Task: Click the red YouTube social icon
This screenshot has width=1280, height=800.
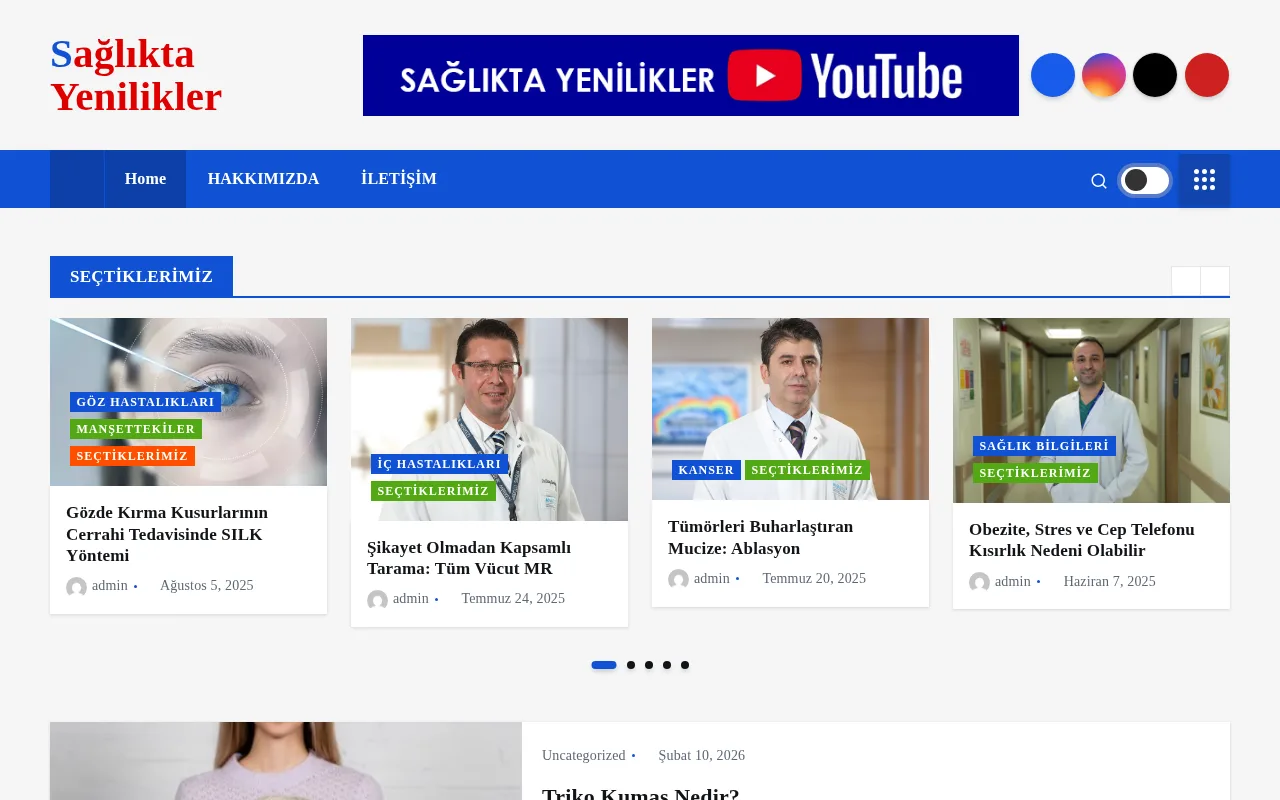Action: pyautogui.click(x=1206, y=75)
